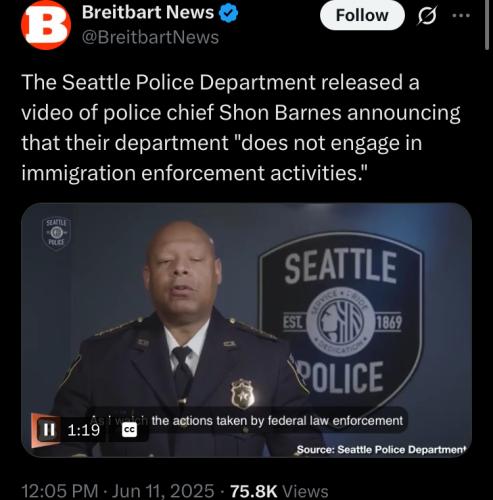Screen dimensions: 493x500
Task: Click the large Seattle Police shield emblem
Action: click(341, 322)
